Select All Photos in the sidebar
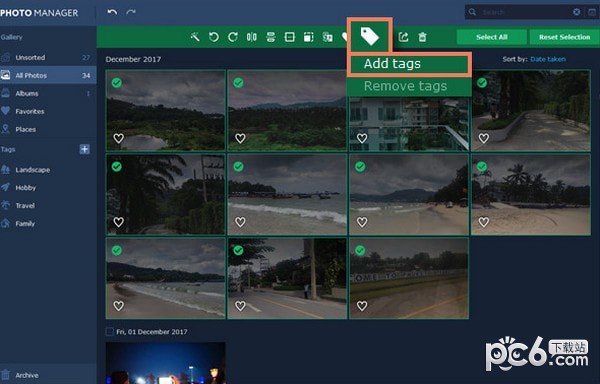The height and width of the screenshot is (384, 600). click(x=48, y=75)
